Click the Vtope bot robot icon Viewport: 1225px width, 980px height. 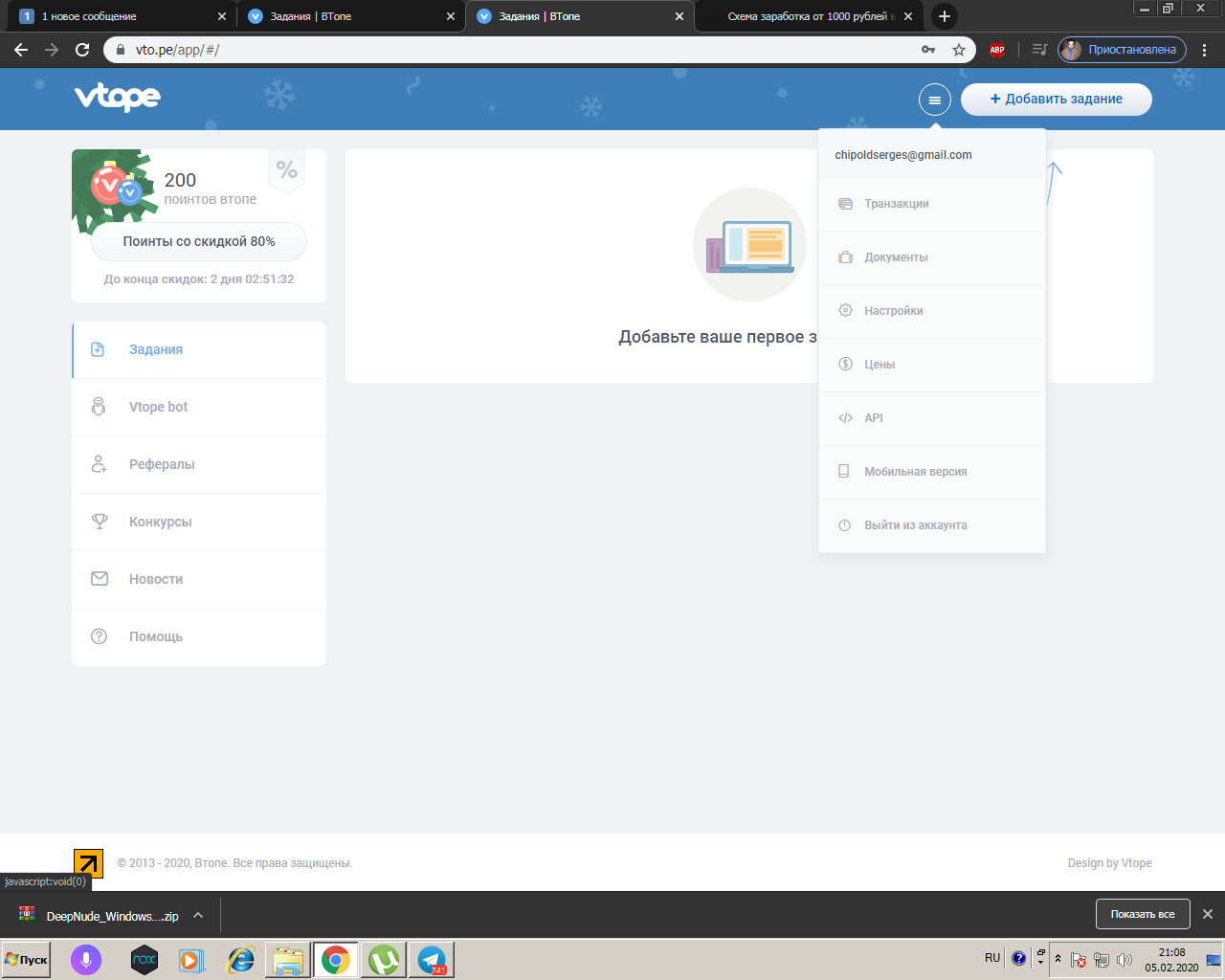pos(99,407)
